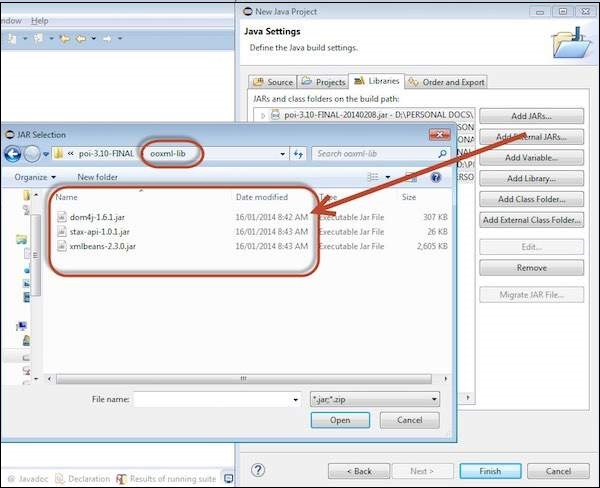This screenshot has width=600, height=488.
Task: Click the stax-api-1.0.1.jar file icon
Action: [x=62, y=232]
